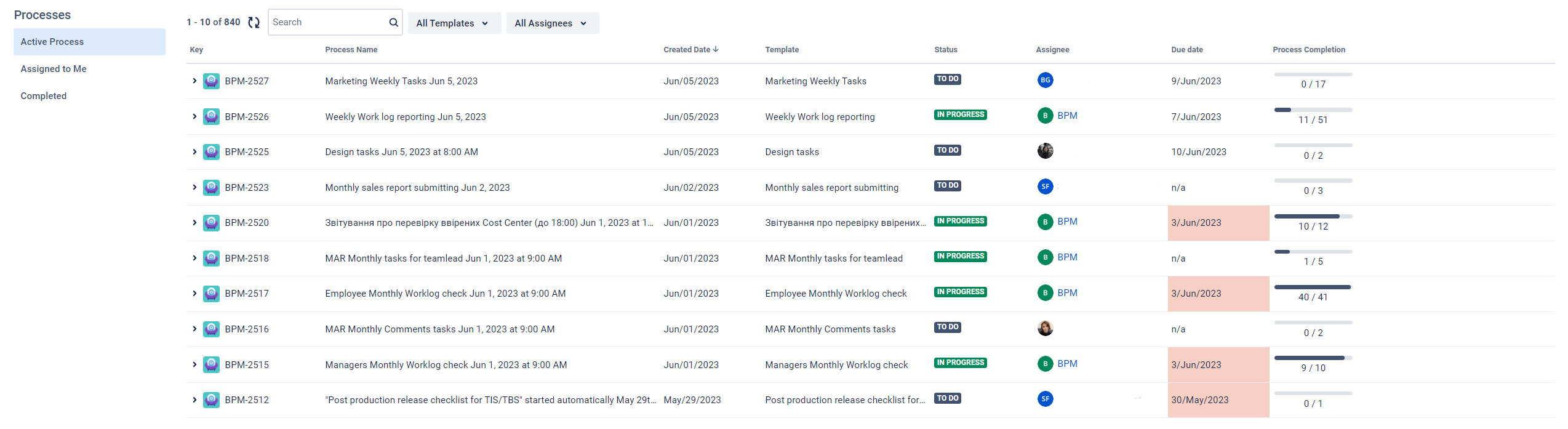This screenshot has width=1568, height=429.
Task: Expand row BPM-2515 chevron
Action: pos(194,364)
